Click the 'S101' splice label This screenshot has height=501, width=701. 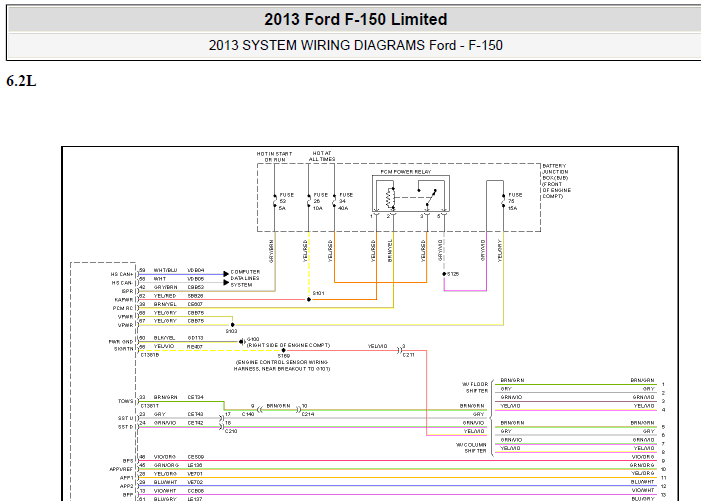click(318, 293)
